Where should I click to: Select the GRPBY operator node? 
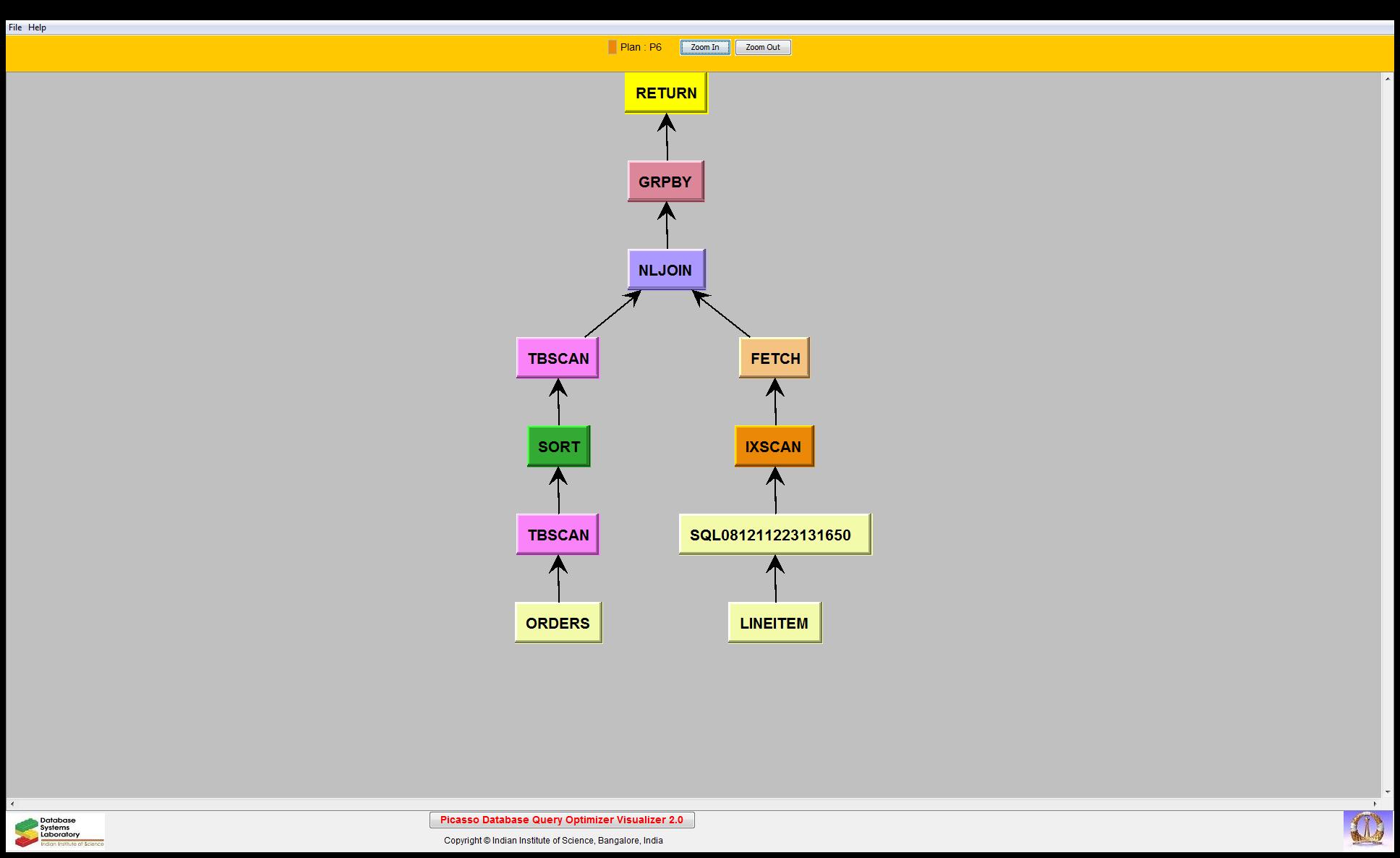(x=665, y=182)
